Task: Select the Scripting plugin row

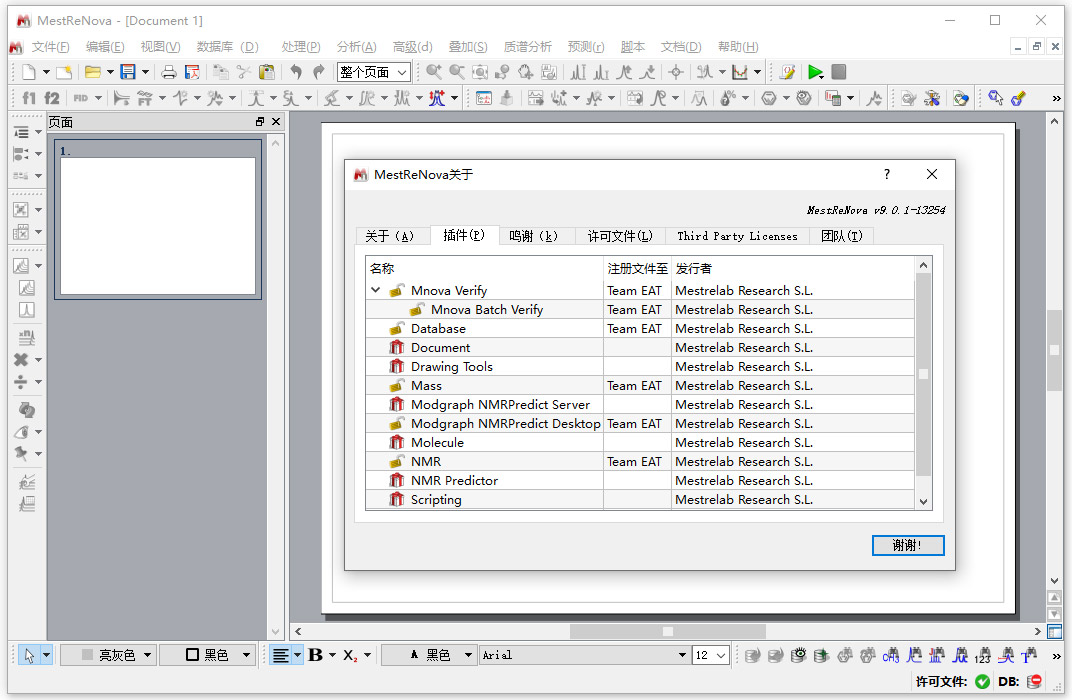Action: [641, 500]
